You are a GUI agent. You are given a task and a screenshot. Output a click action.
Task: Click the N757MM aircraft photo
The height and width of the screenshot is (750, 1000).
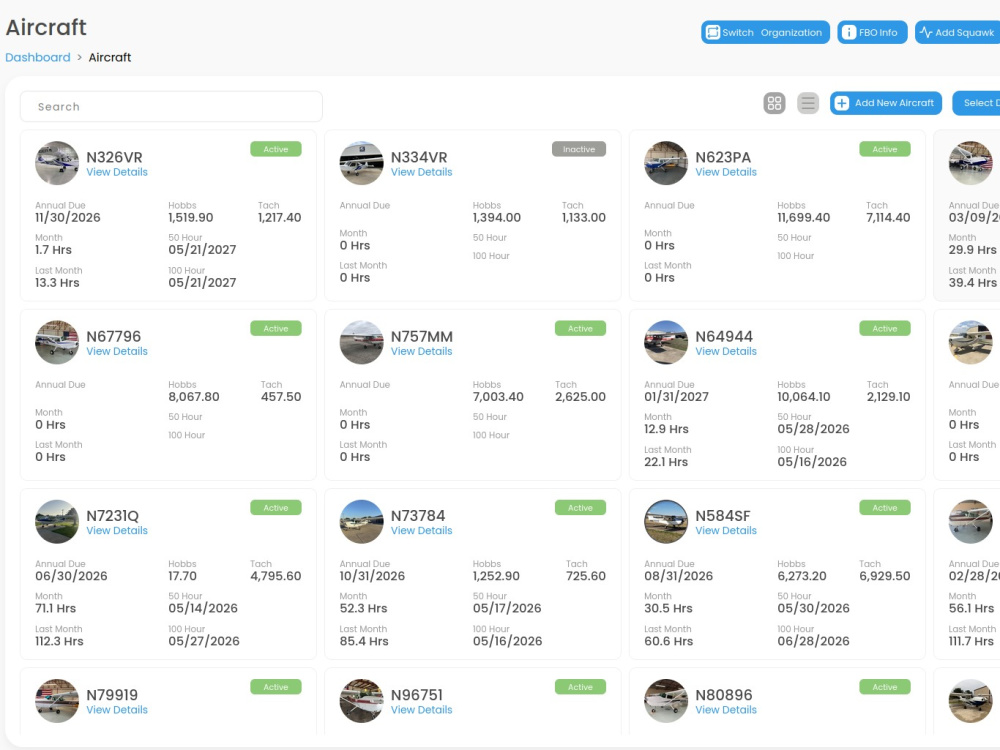click(362, 342)
